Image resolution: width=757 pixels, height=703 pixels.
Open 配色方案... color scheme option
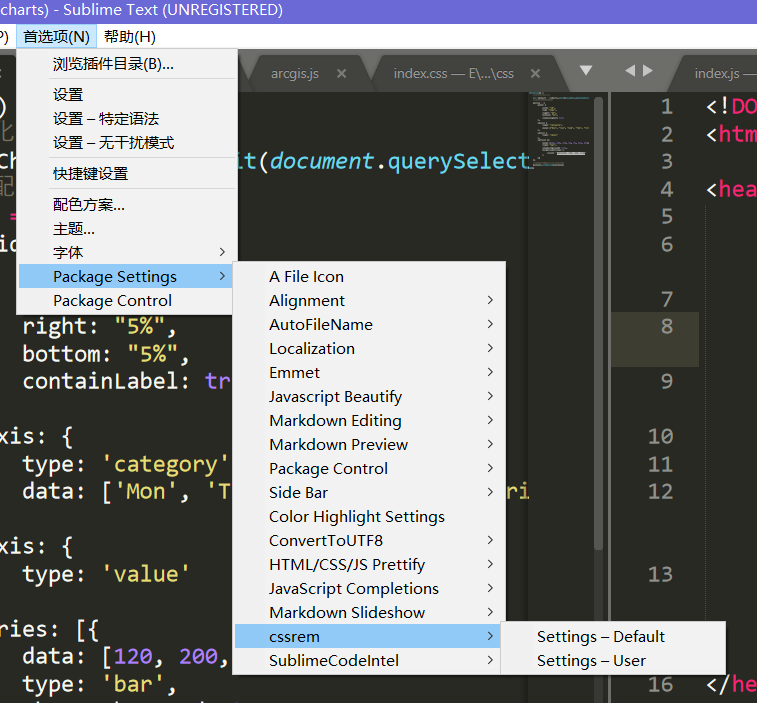pos(89,205)
